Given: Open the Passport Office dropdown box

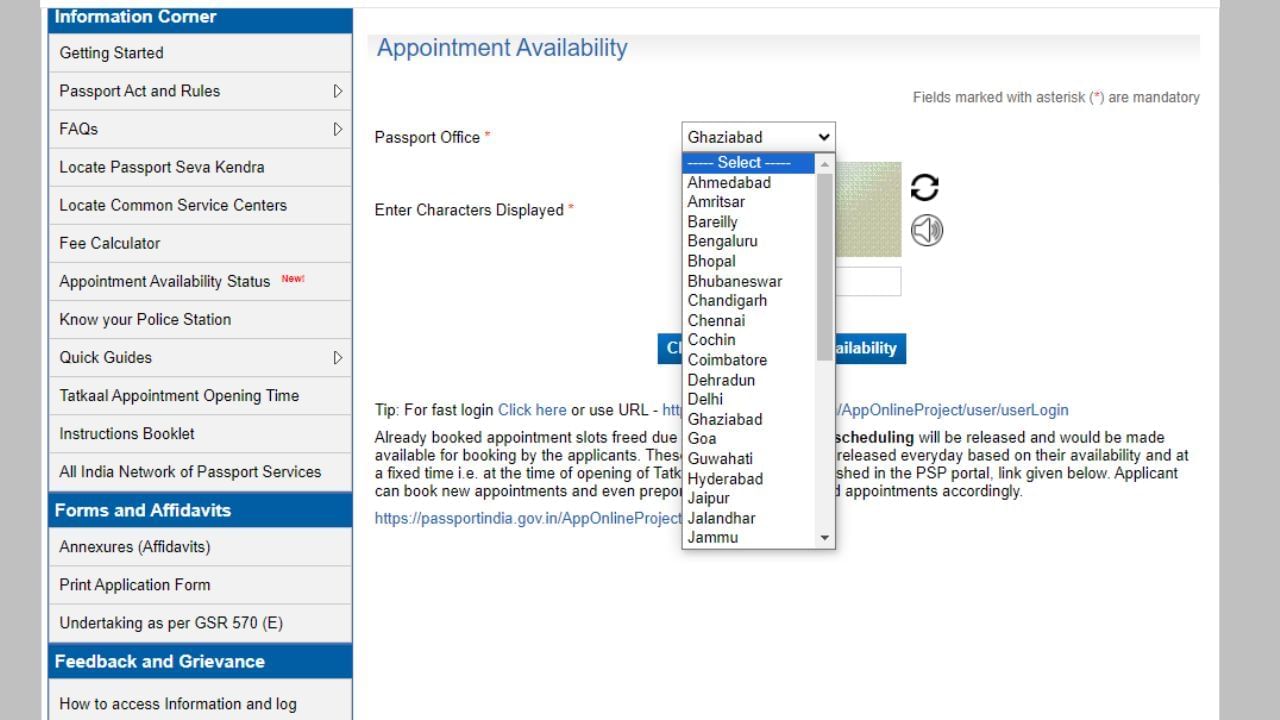Looking at the screenshot, I should click(x=758, y=137).
